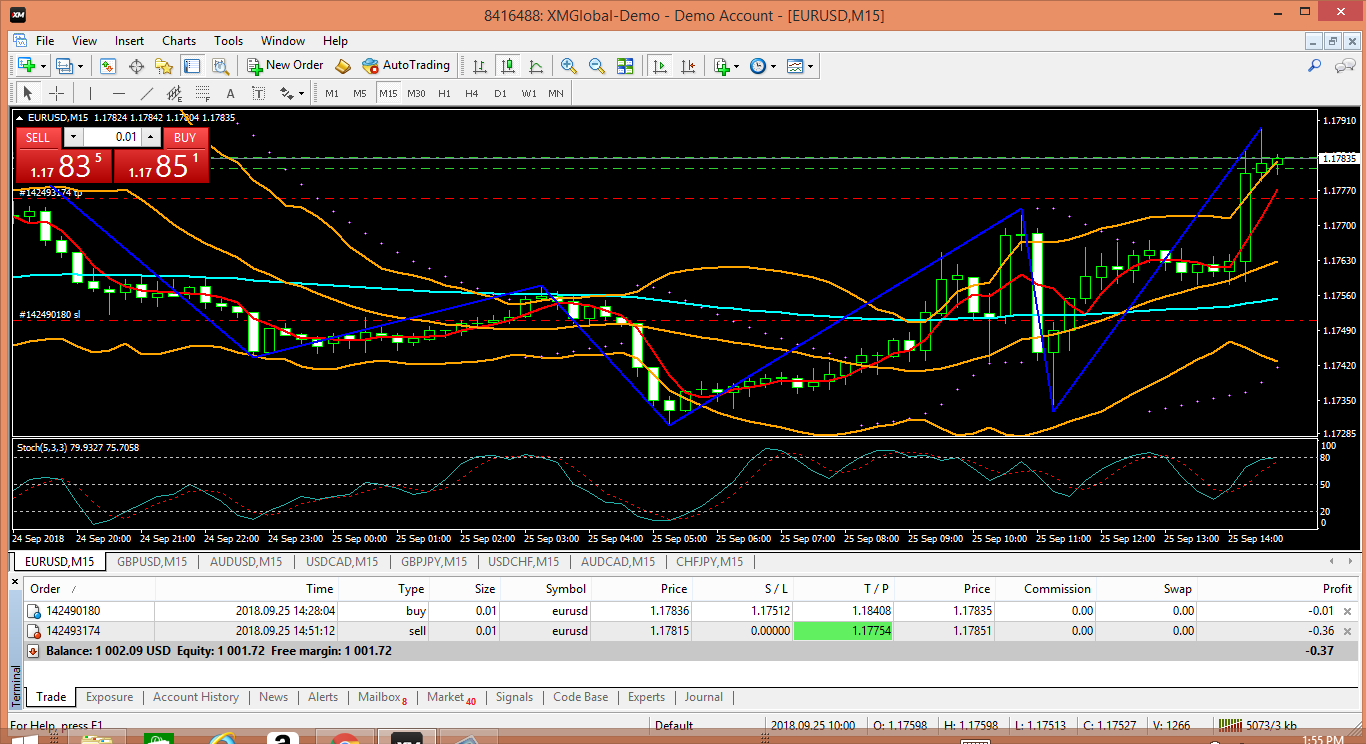Screen dimensions: 1366x744
Task: Click the highlighted T/P cell 1.17754
Action: [x=842, y=631]
